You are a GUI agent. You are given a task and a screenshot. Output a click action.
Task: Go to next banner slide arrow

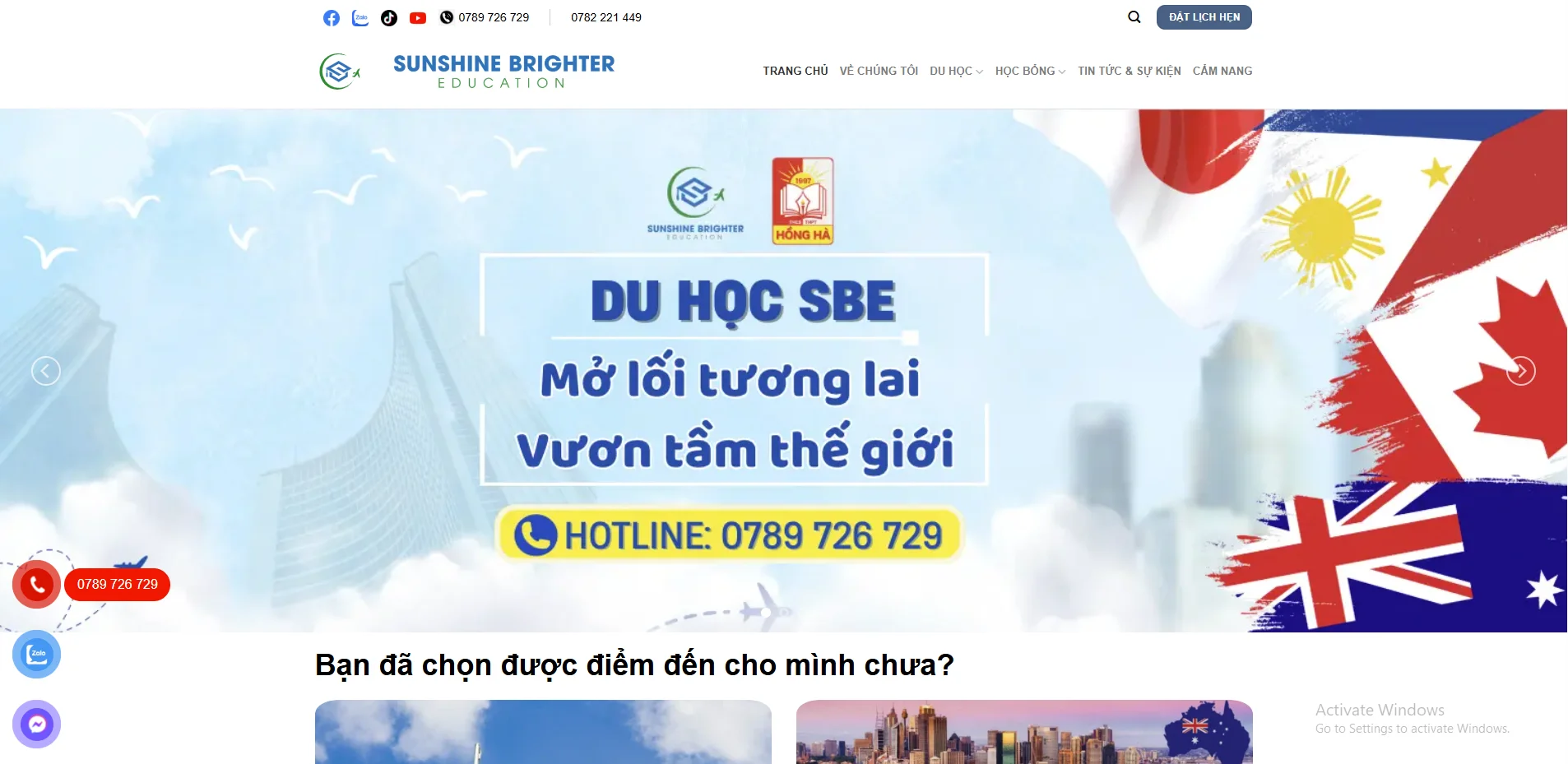(x=1521, y=371)
